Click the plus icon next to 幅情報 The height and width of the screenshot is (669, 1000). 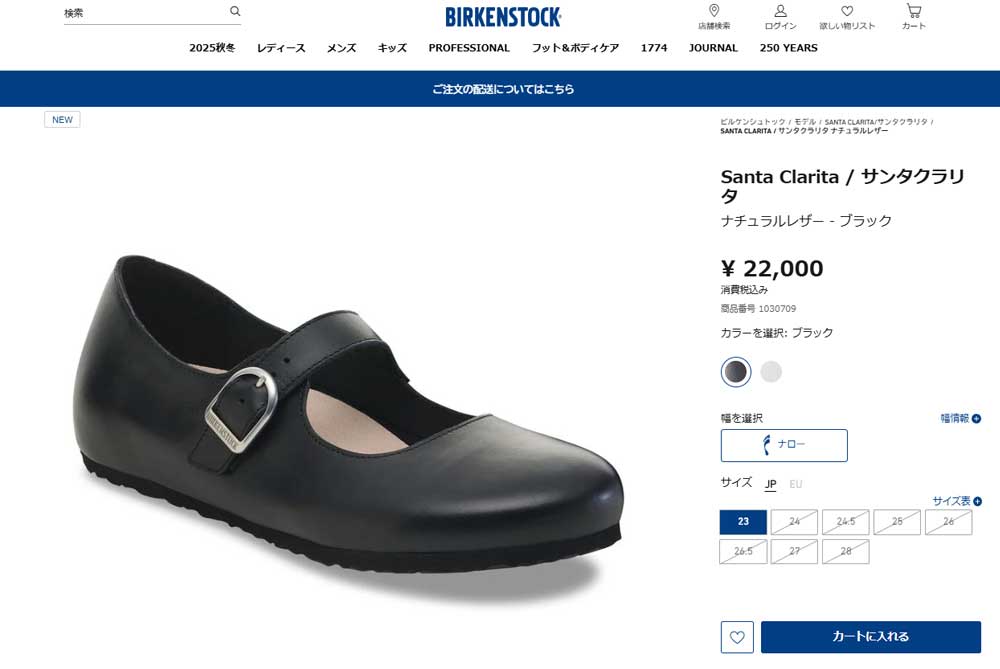click(x=977, y=419)
